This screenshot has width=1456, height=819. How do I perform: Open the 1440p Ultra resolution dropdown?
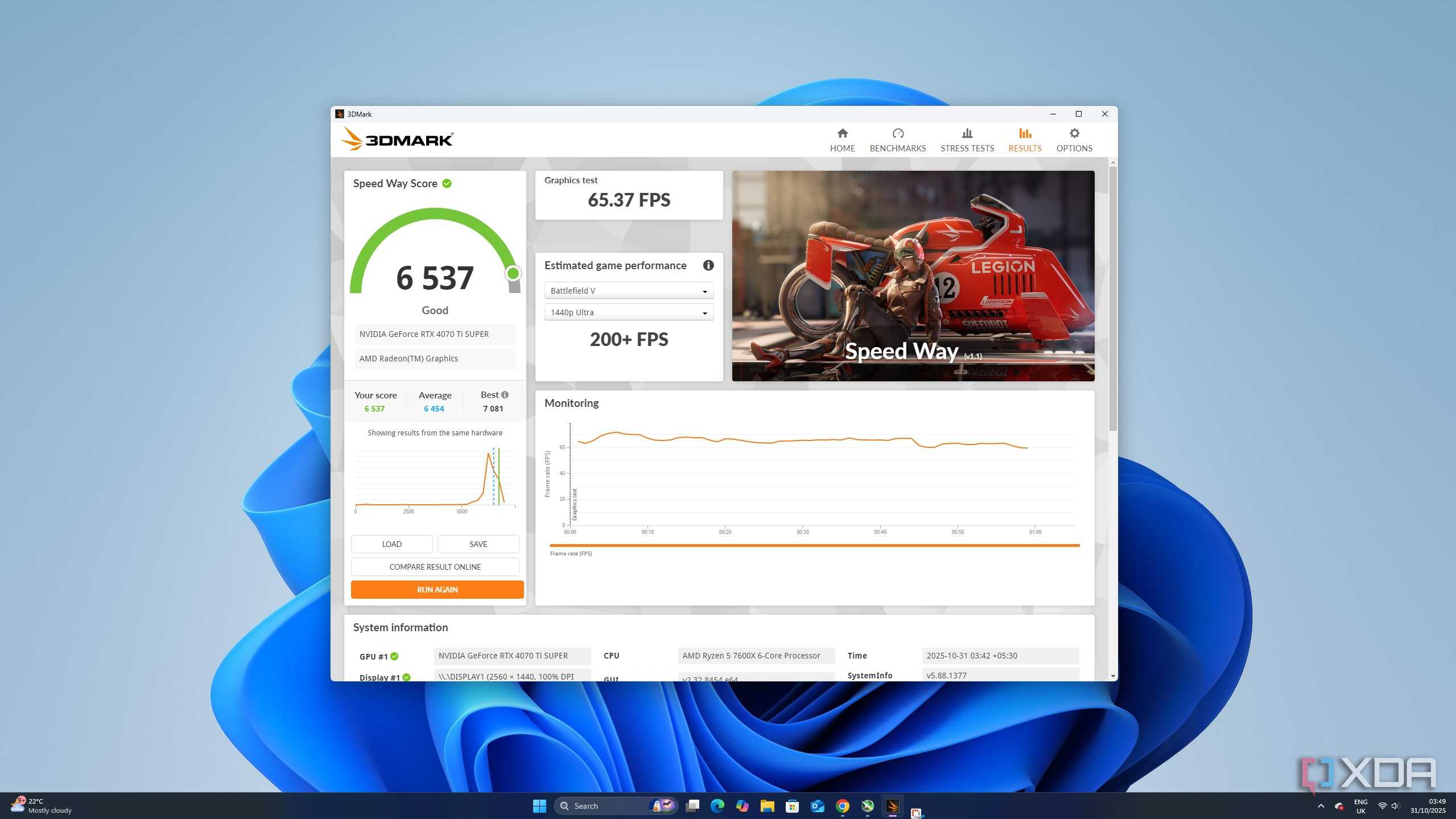tap(629, 312)
